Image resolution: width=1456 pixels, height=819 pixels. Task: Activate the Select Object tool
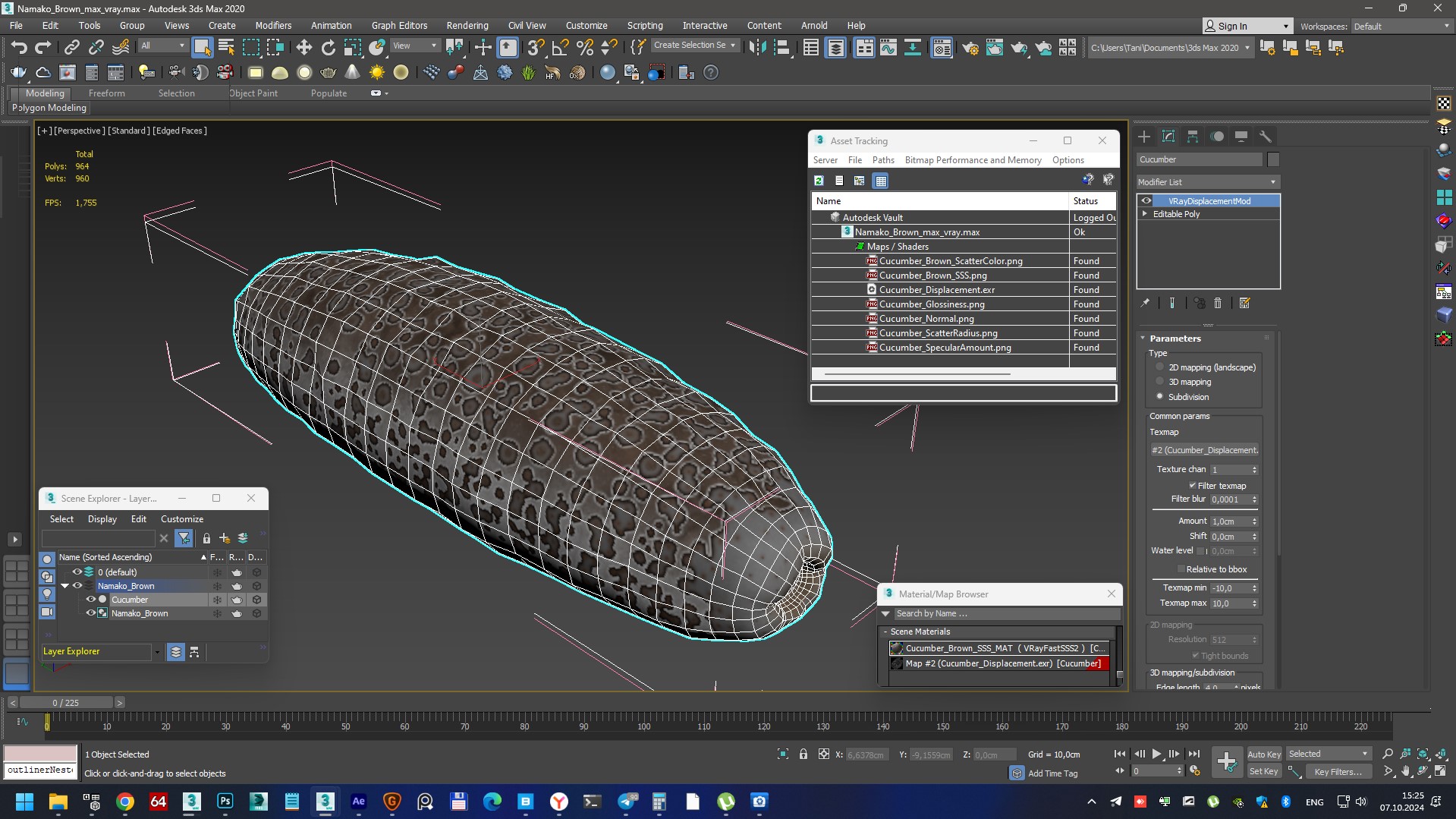point(202,48)
